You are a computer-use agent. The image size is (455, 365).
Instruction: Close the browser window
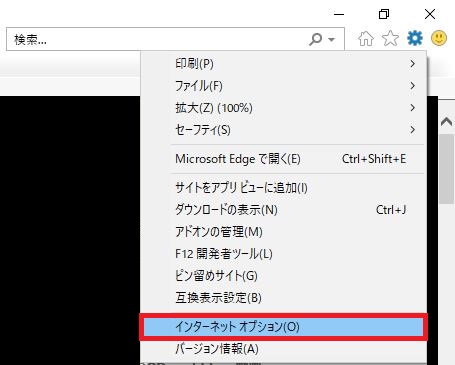[430, 14]
